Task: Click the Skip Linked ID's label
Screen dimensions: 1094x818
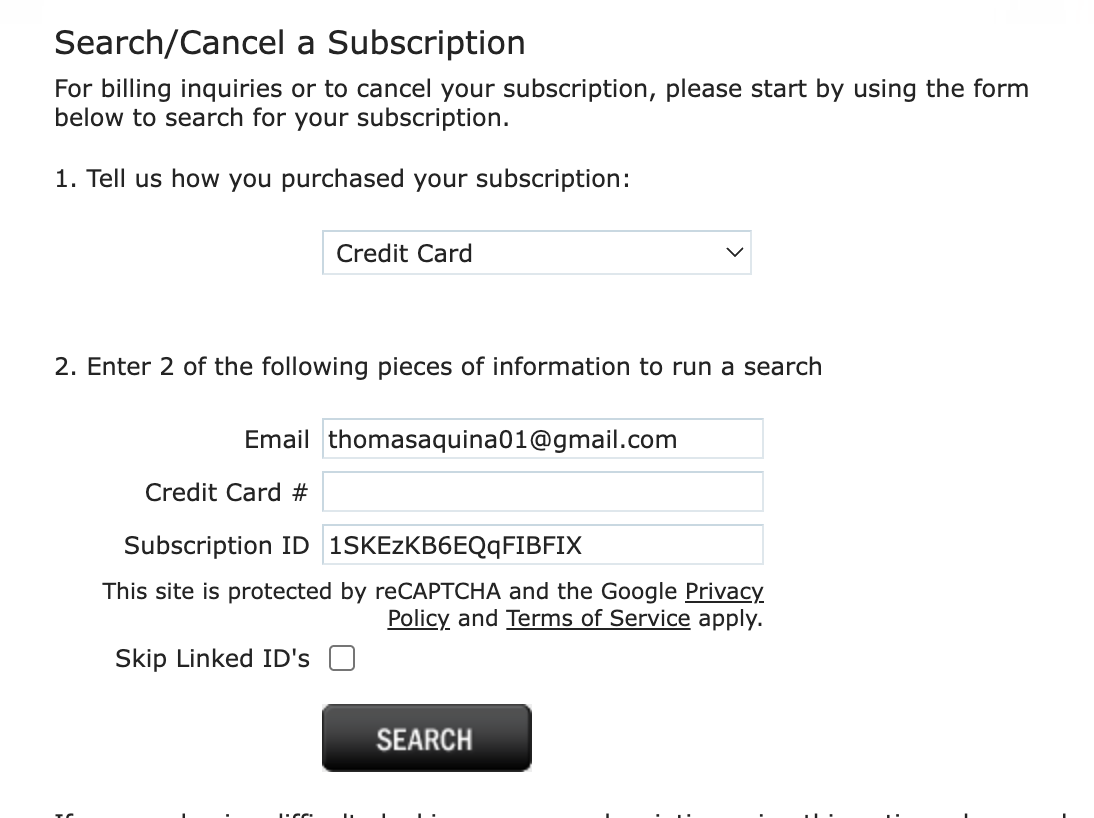Action: coord(212,659)
